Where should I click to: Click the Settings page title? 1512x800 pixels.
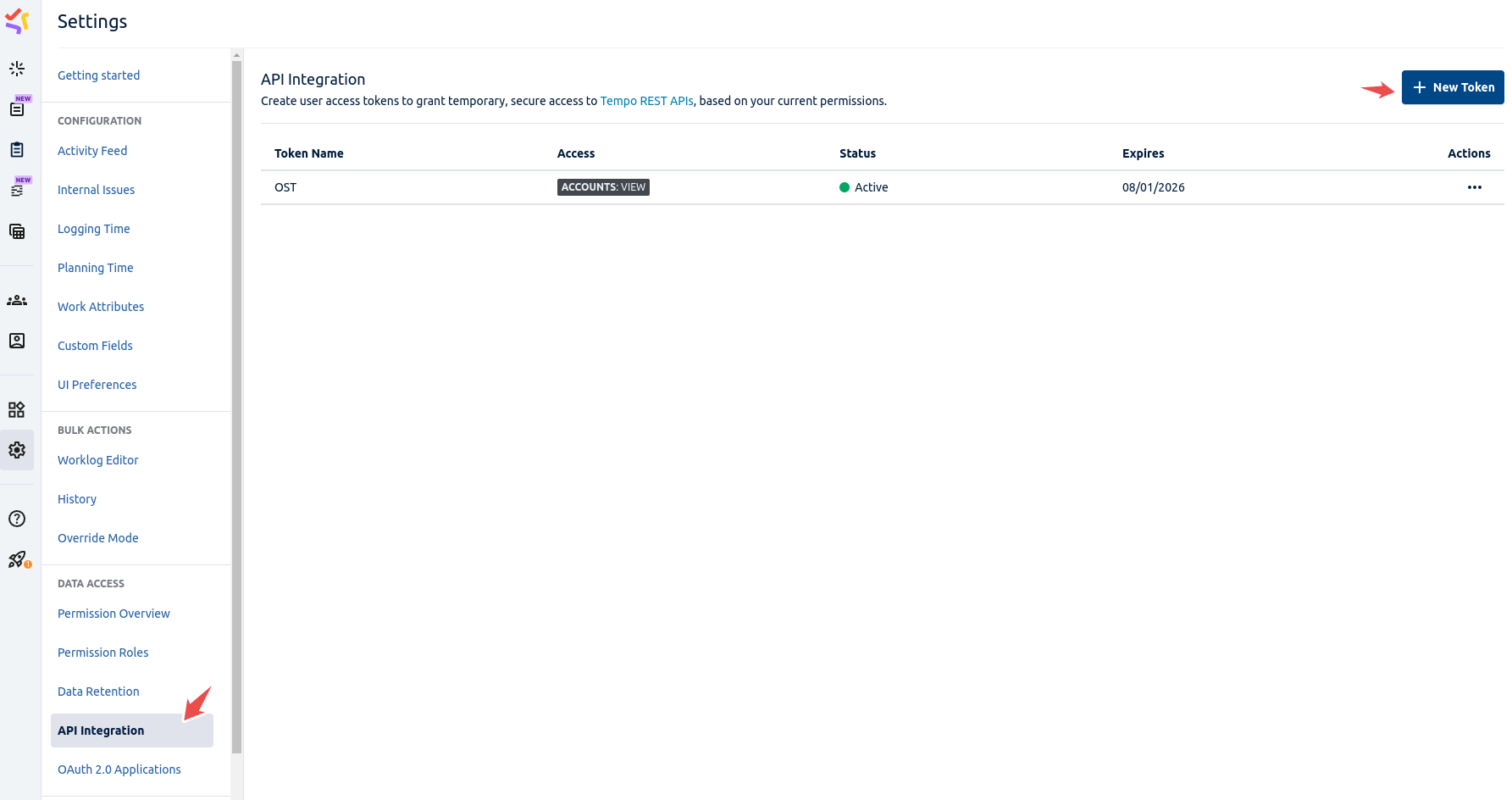(92, 22)
